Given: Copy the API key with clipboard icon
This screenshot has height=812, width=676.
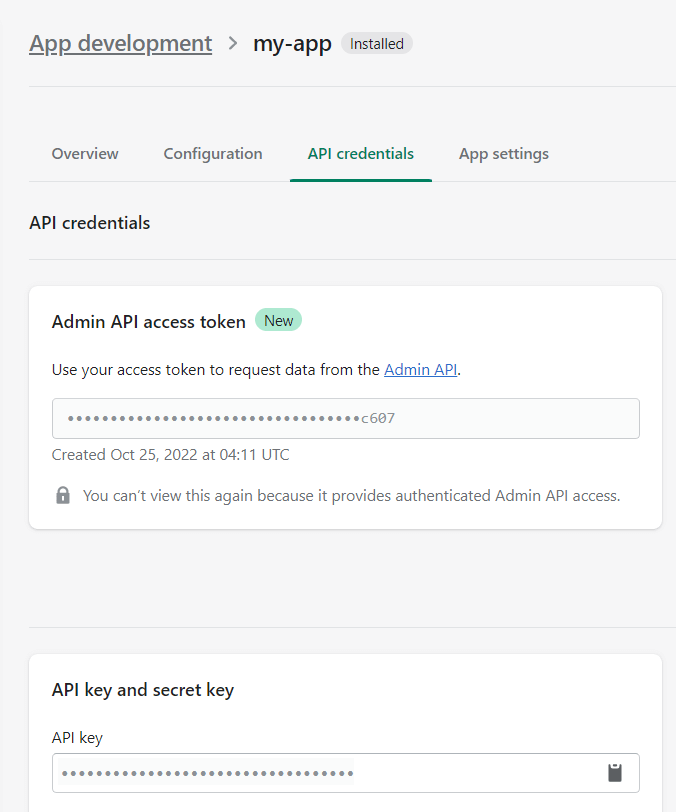Looking at the screenshot, I should (x=615, y=773).
